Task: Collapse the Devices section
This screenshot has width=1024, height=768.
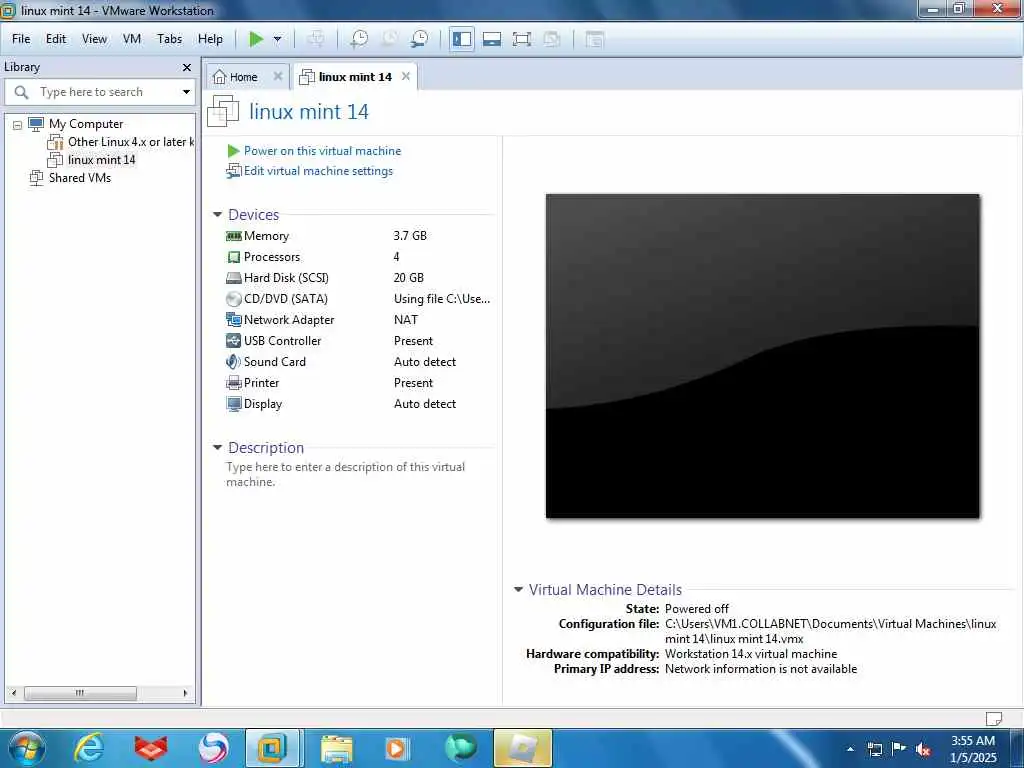Action: tap(217, 215)
